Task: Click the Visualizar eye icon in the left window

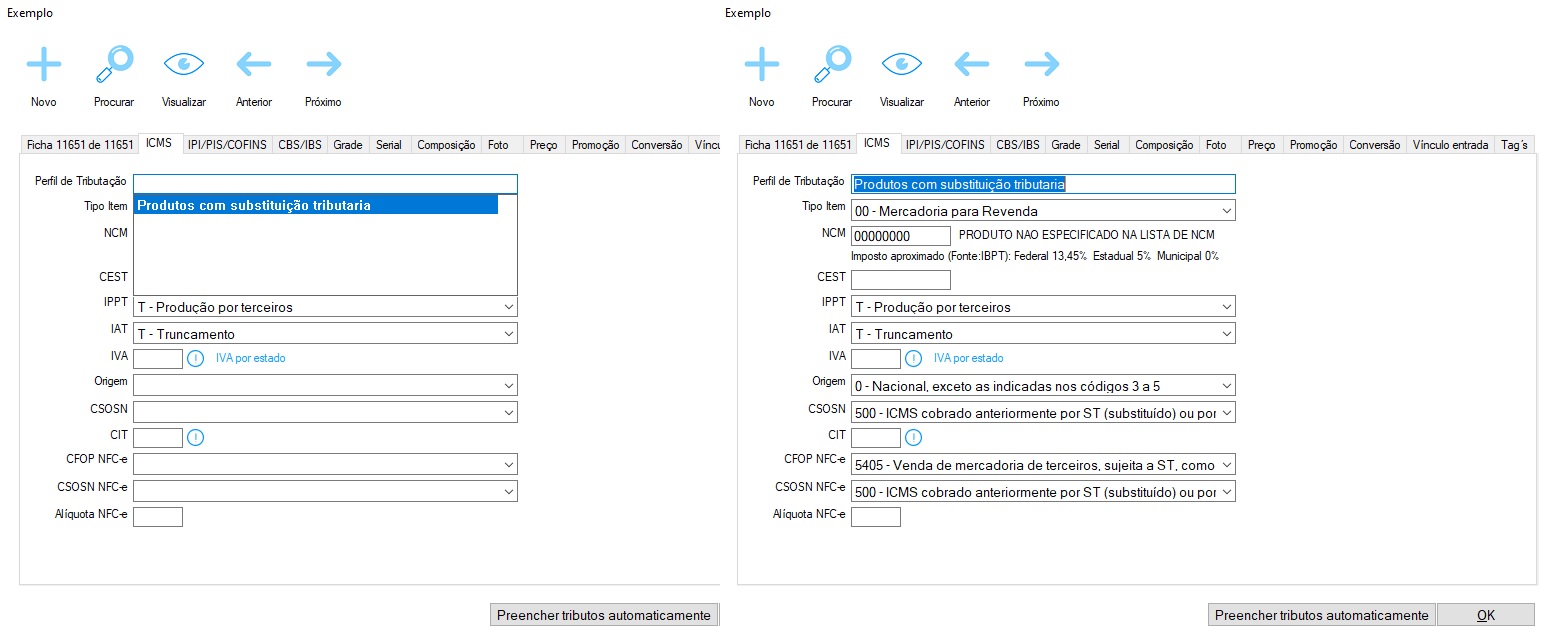Action: pos(184,65)
